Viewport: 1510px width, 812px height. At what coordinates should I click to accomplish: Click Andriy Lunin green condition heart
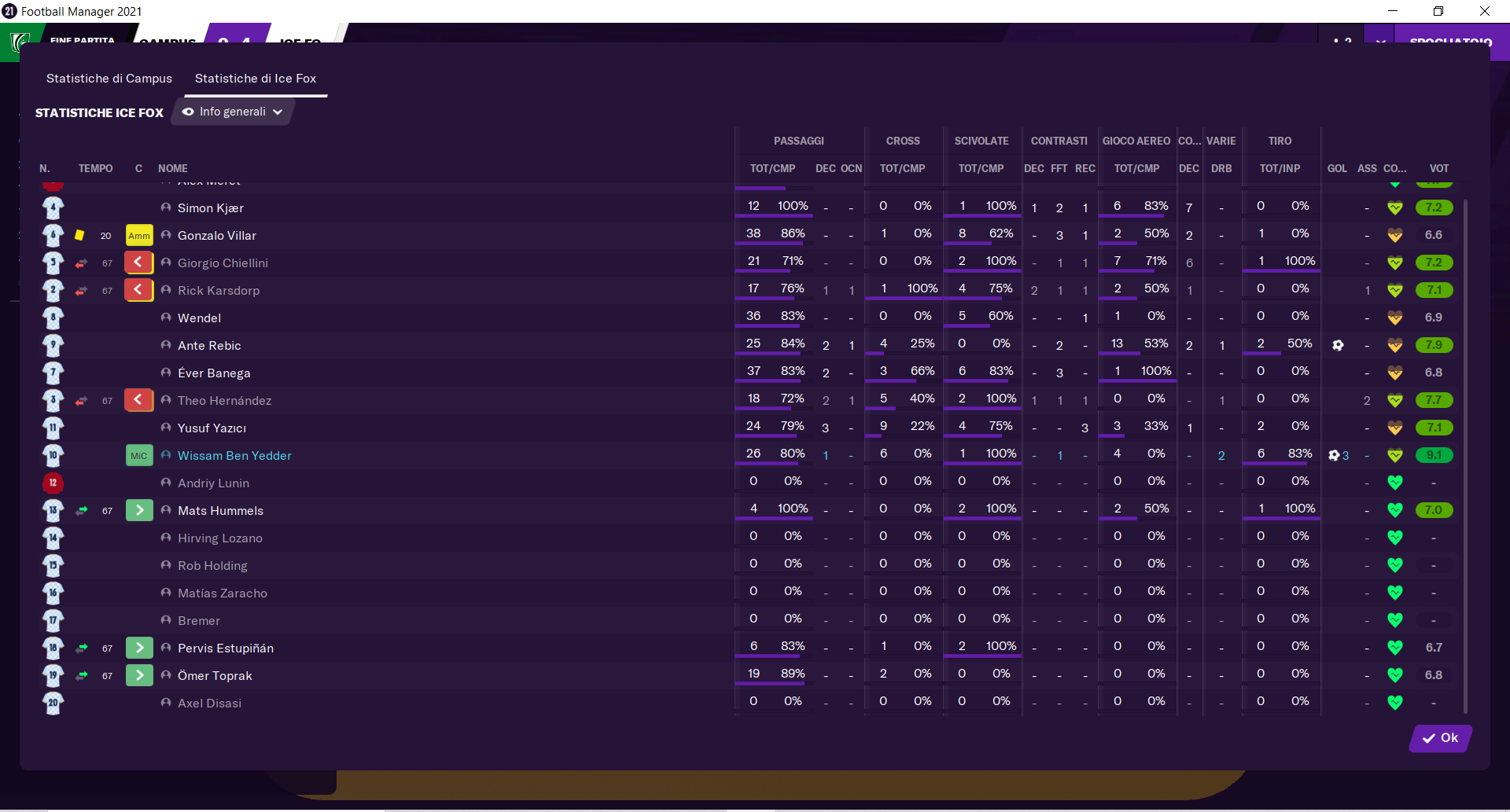(1395, 483)
